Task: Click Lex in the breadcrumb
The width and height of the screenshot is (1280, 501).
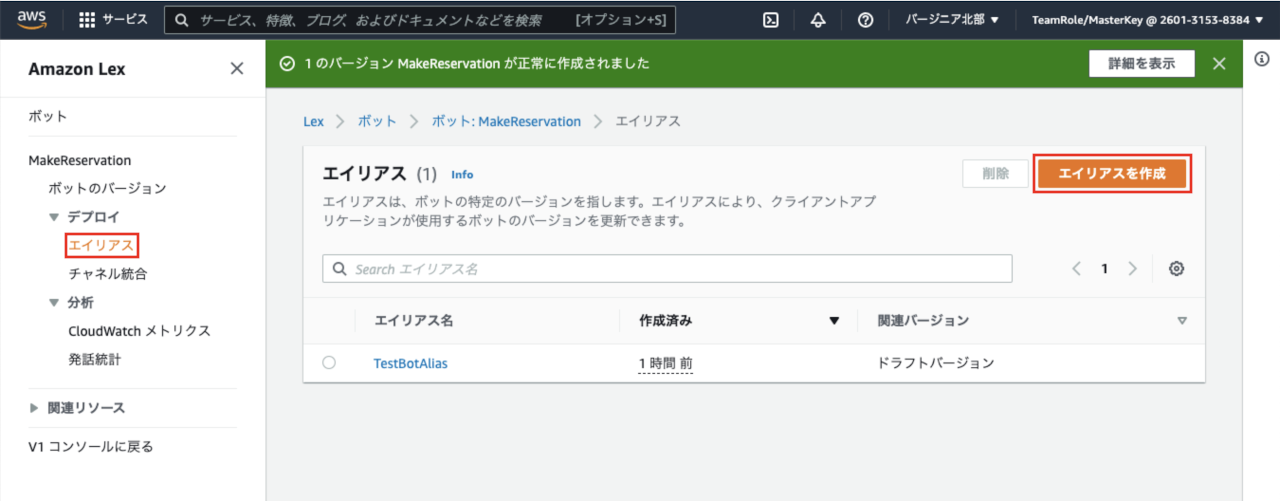Action: click(x=314, y=121)
